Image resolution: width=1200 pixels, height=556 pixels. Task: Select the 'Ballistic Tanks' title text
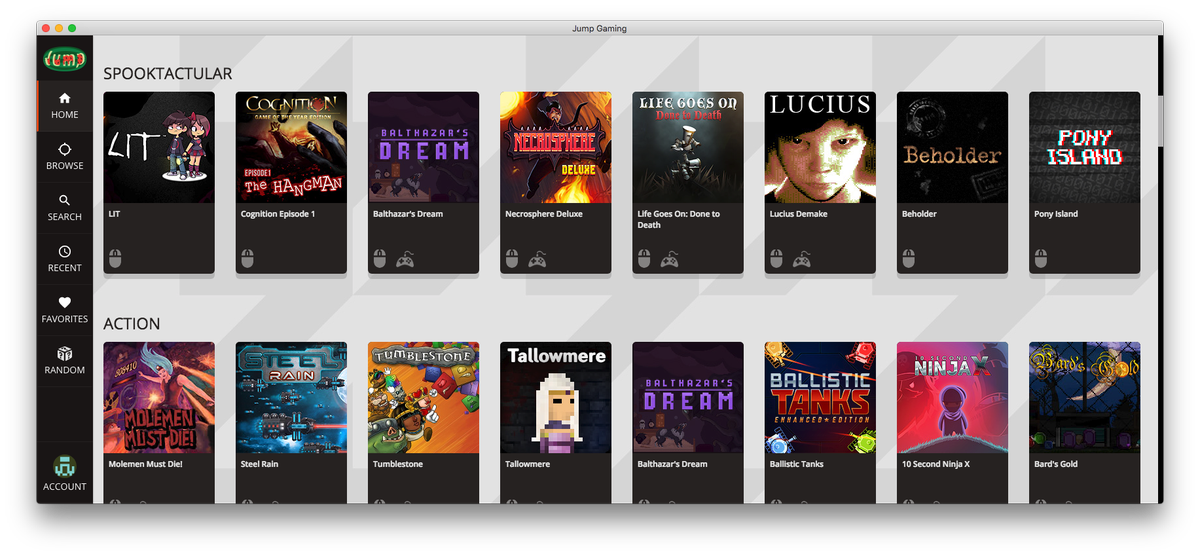click(799, 464)
